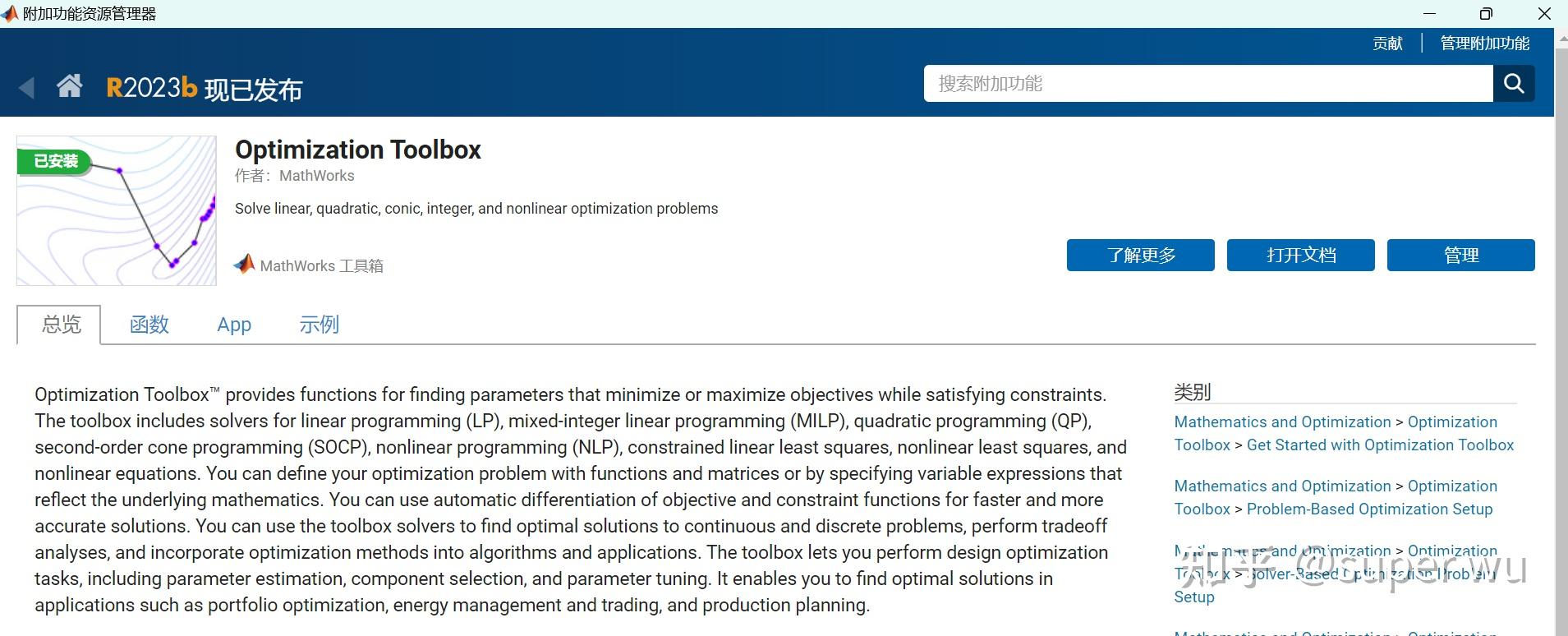Switch to the App tab
Screen dimensions: 1568x636
[234, 325]
